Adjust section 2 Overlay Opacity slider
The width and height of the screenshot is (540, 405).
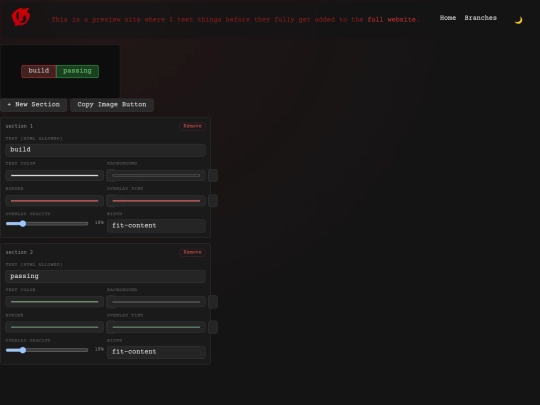coord(47,350)
